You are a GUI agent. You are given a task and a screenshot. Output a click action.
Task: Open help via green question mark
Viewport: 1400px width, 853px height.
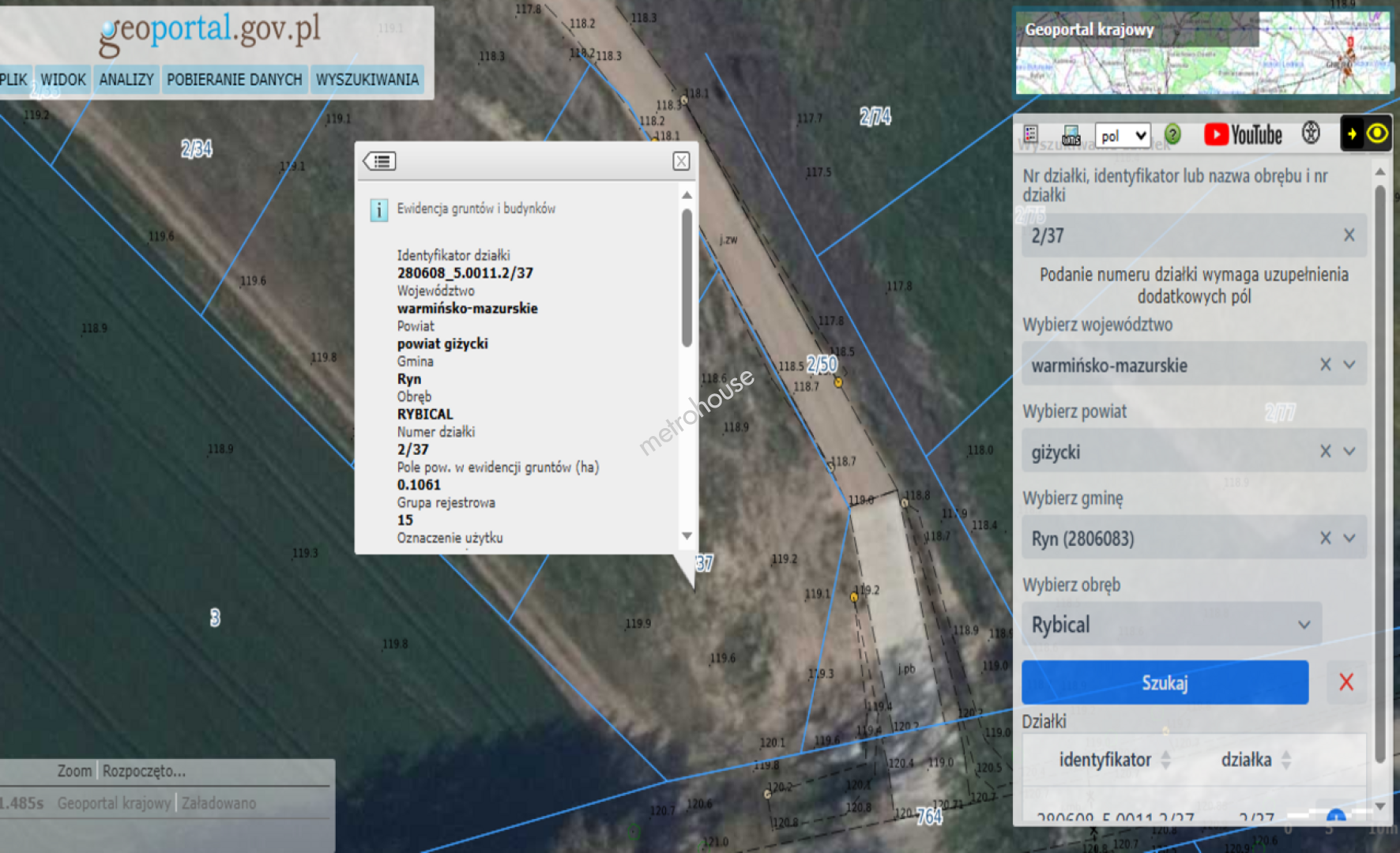tap(1173, 135)
